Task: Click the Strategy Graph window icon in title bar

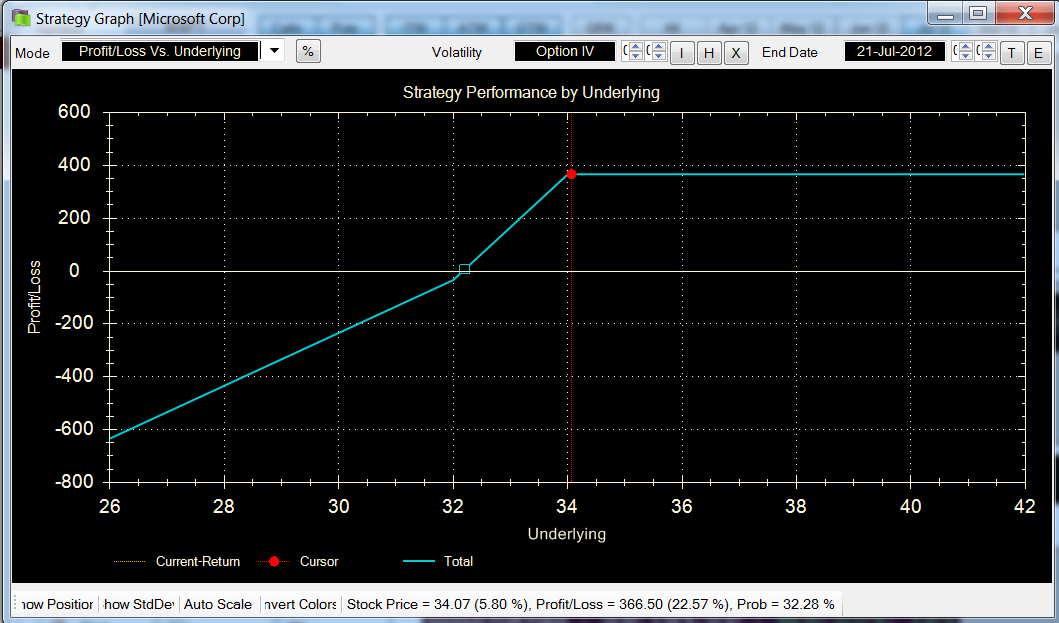Action: [22, 18]
